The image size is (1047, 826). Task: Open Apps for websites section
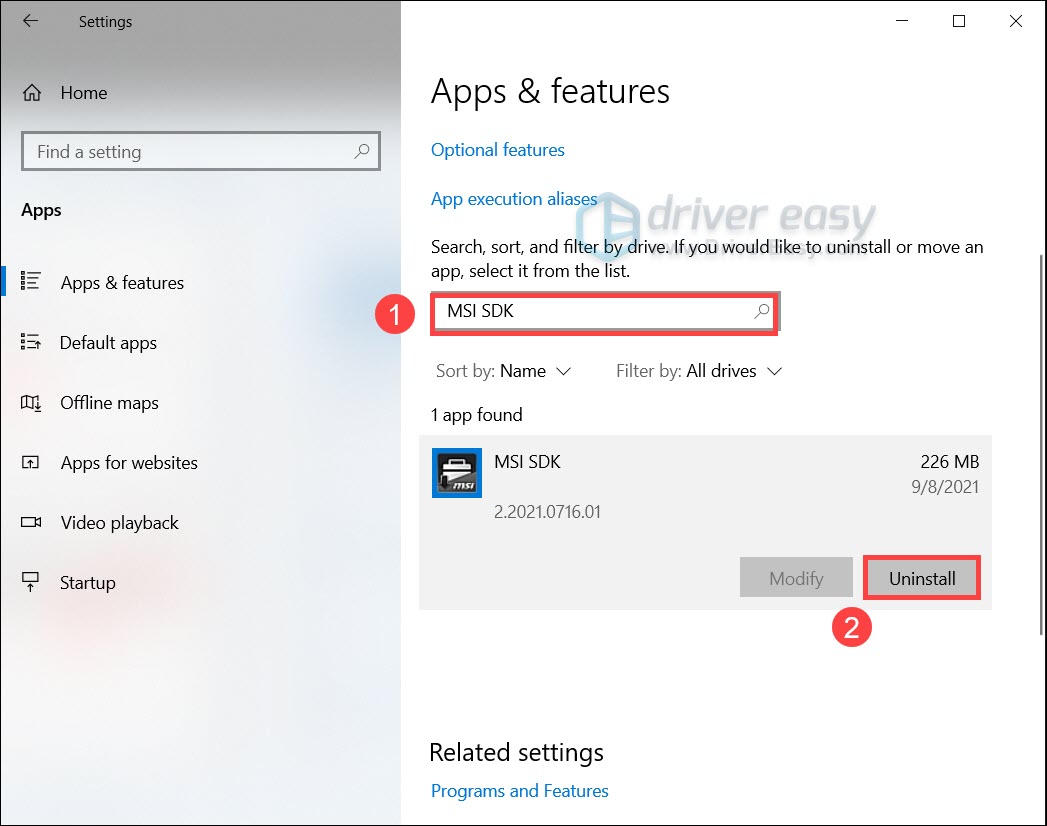pos(129,463)
